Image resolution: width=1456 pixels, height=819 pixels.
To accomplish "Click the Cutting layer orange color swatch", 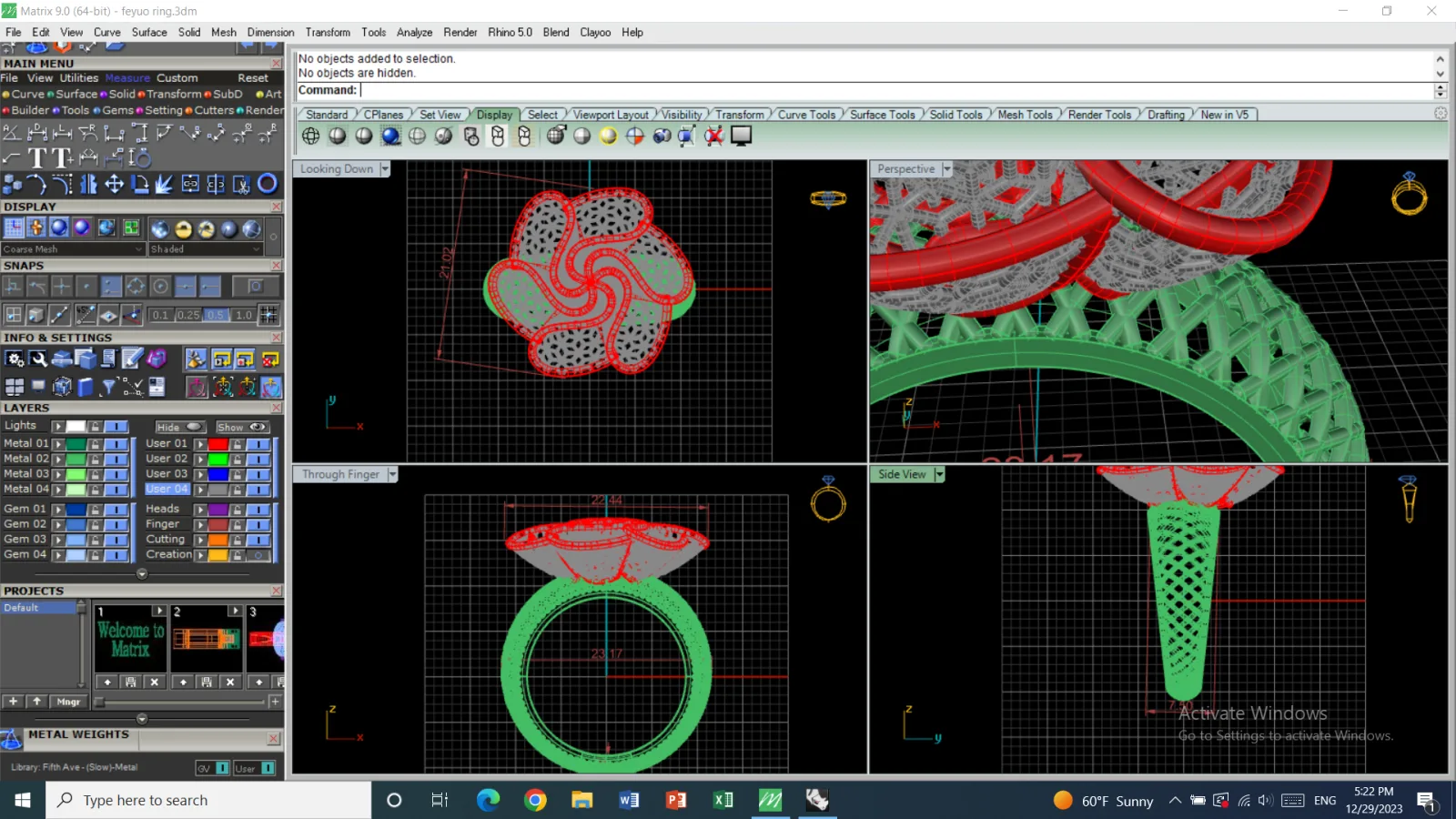I will (217, 540).
